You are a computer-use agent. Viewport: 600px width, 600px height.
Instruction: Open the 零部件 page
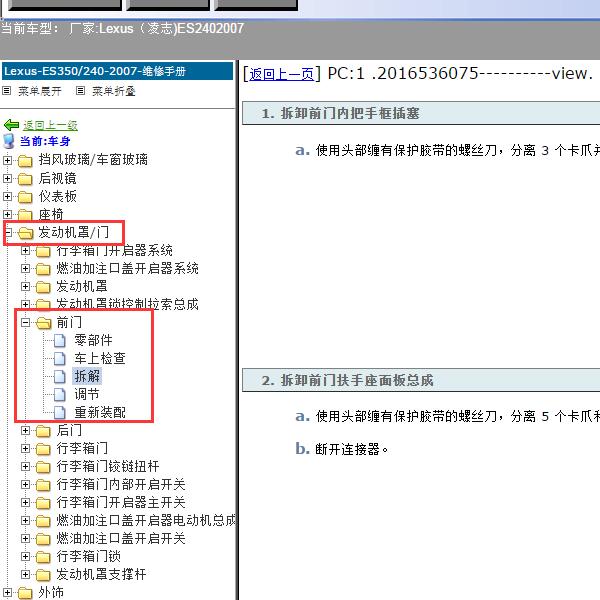pos(93,340)
